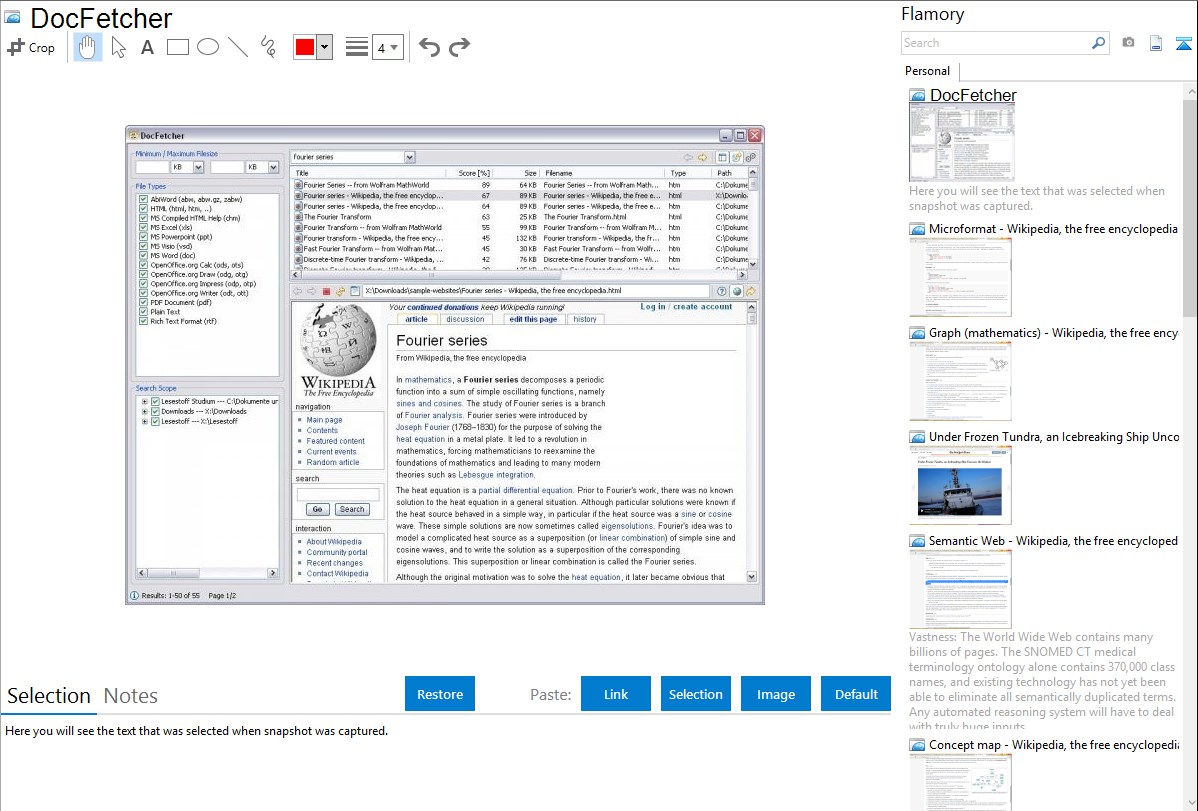The image size is (1198, 811).
Task: Click the line thickness icon
Action: click(356, 47)
